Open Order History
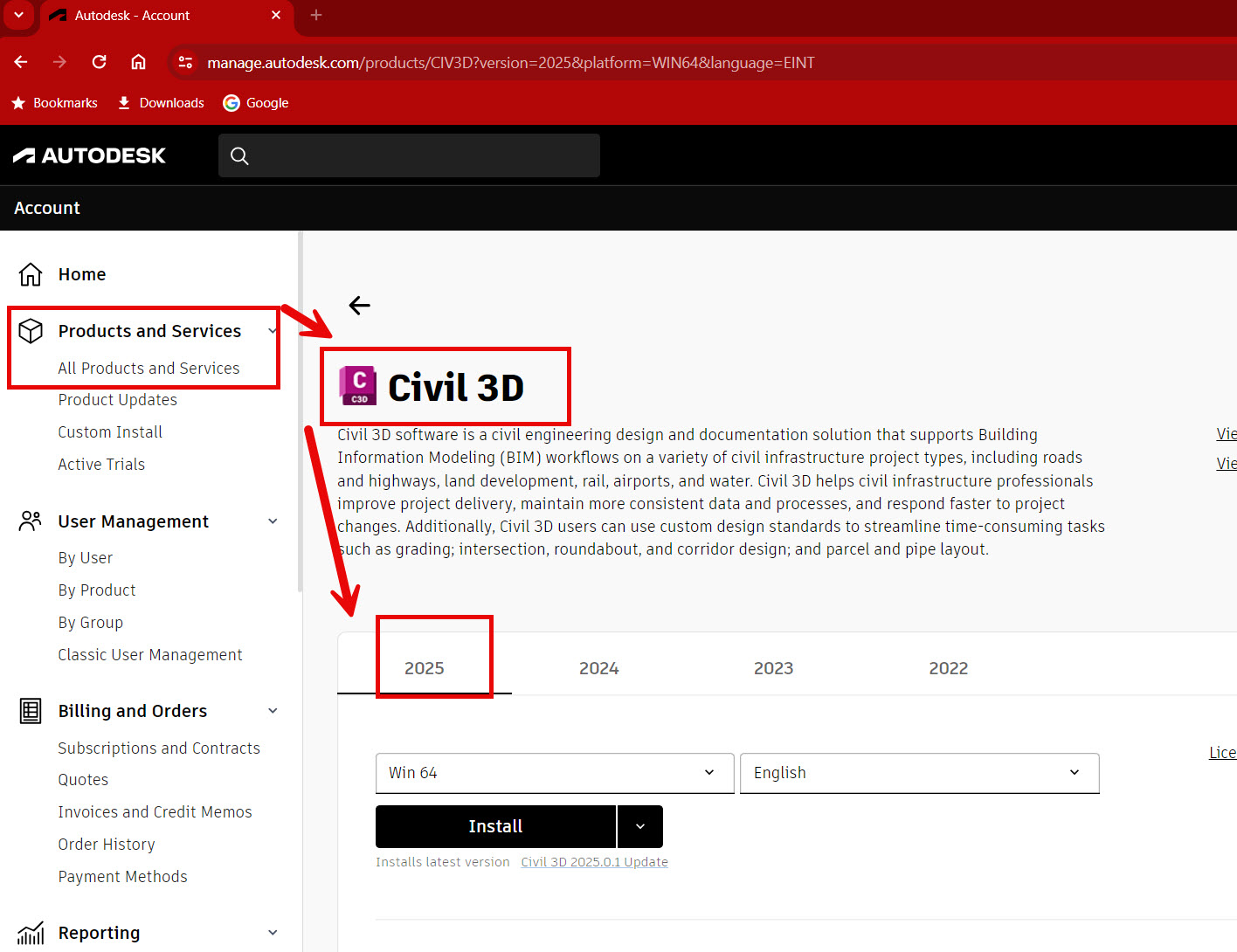This screenshot has width=1237, height=952. click(107, 845)
